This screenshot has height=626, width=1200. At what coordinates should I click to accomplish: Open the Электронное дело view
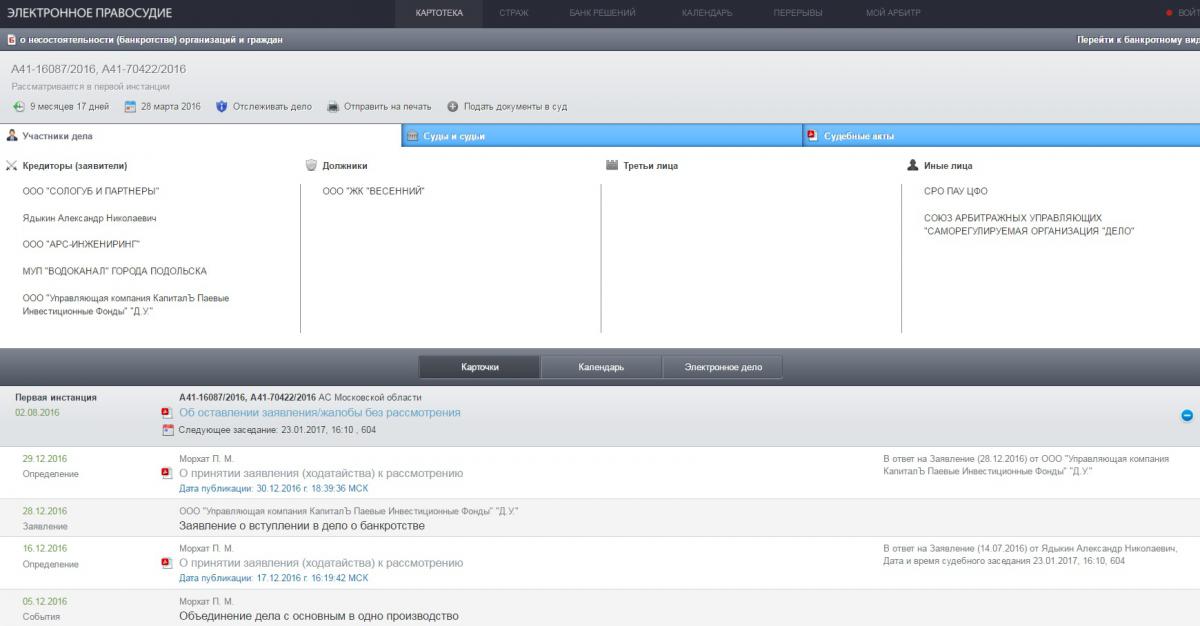click(722, 367)
